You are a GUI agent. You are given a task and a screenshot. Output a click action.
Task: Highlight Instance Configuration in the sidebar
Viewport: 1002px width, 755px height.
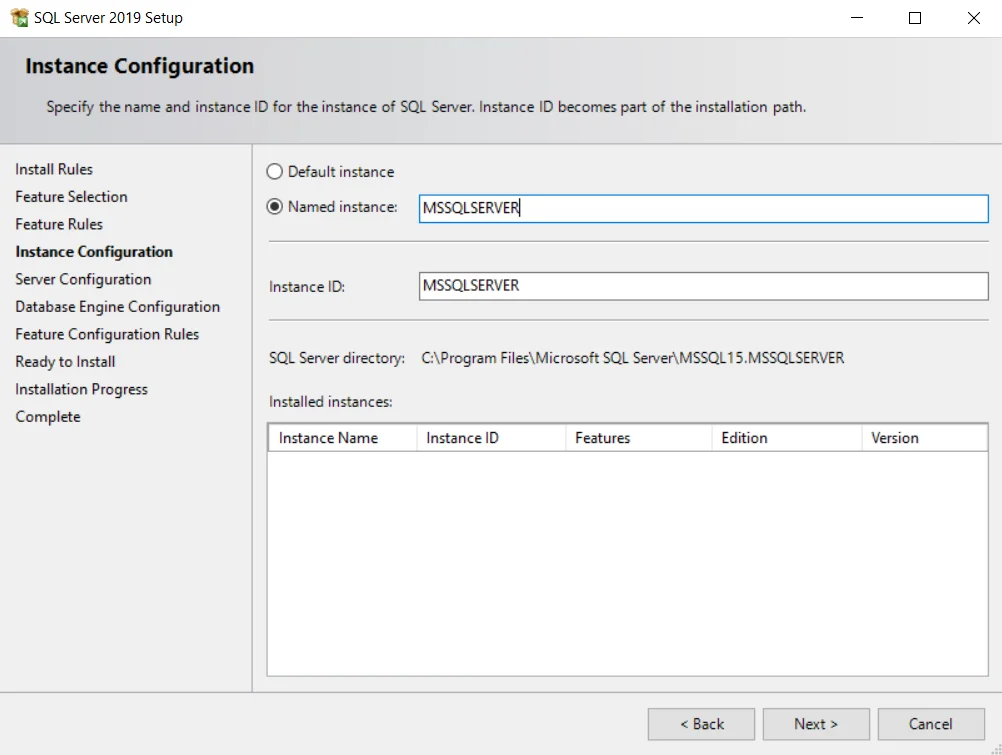pyautogui.click(x=93, y=251)
